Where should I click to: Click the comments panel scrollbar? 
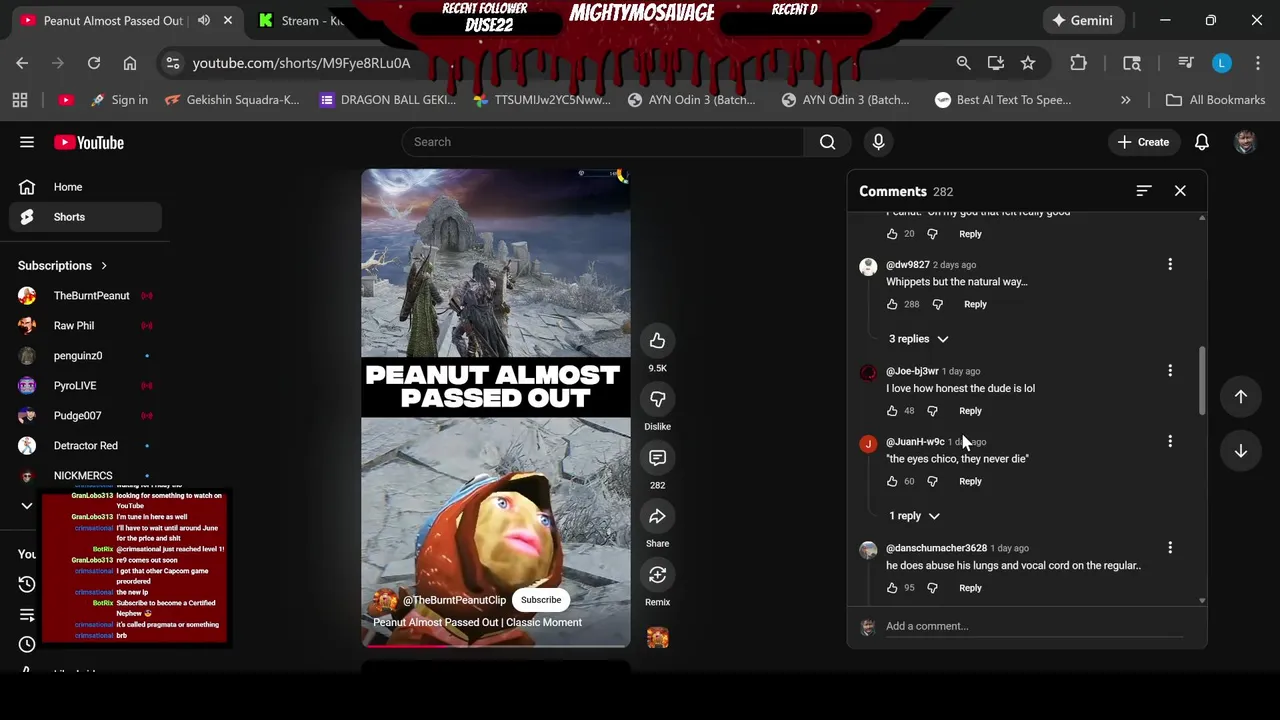(1202, 380)
